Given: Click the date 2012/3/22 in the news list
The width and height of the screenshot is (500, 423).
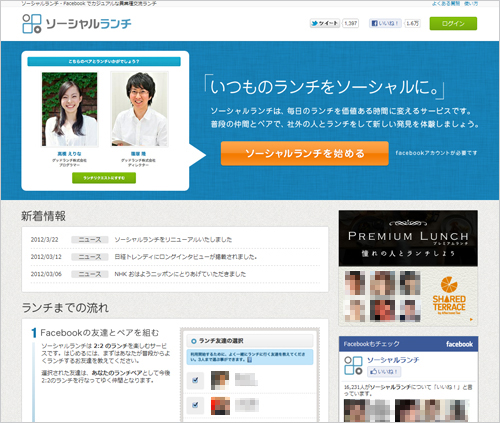Looking at the screenshot, I should pos(44,240).
